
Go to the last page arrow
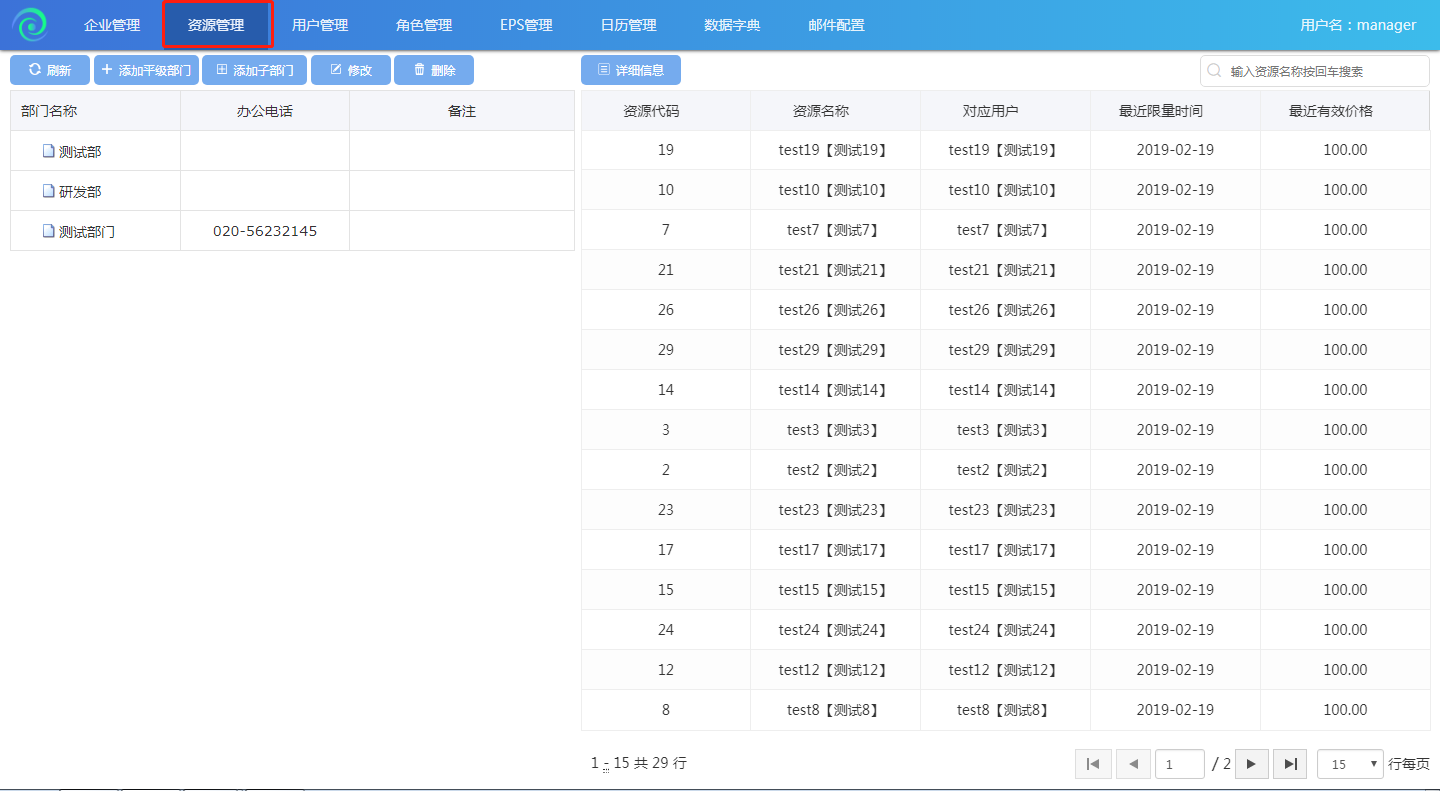point(1290,764)
